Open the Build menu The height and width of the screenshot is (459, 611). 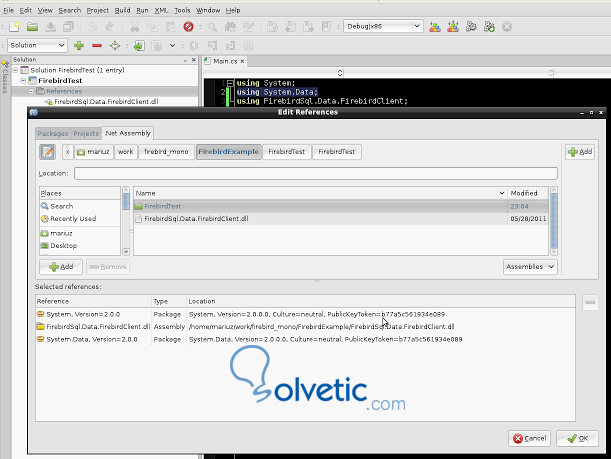(122, 11)
